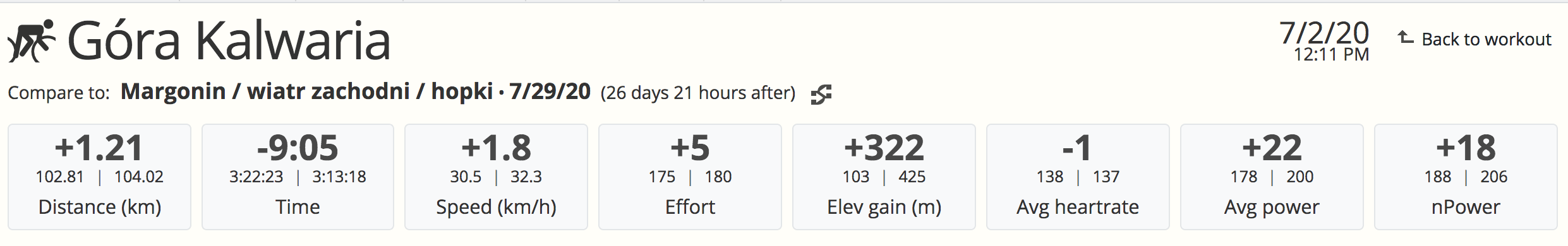
Task: Click the Góra Kalwaria workout title
Action: [x=229, y=41]
